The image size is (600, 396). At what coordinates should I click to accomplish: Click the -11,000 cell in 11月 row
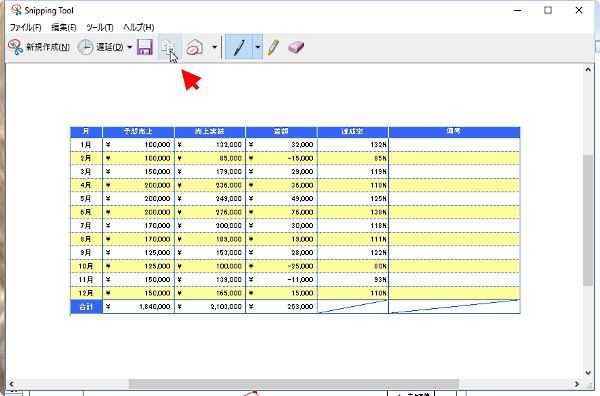(x=282, y=280)
